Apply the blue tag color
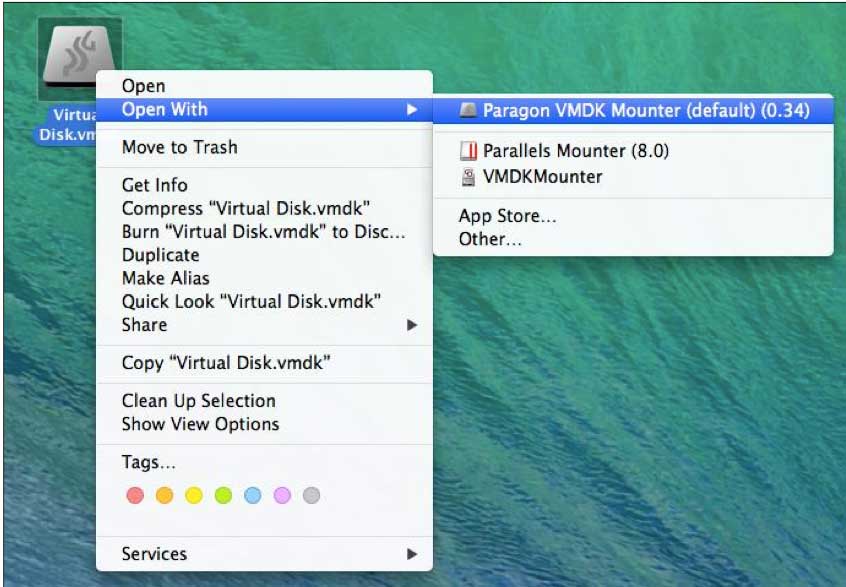This screenshot has width=846, height=587. click(x=253, y=495)
